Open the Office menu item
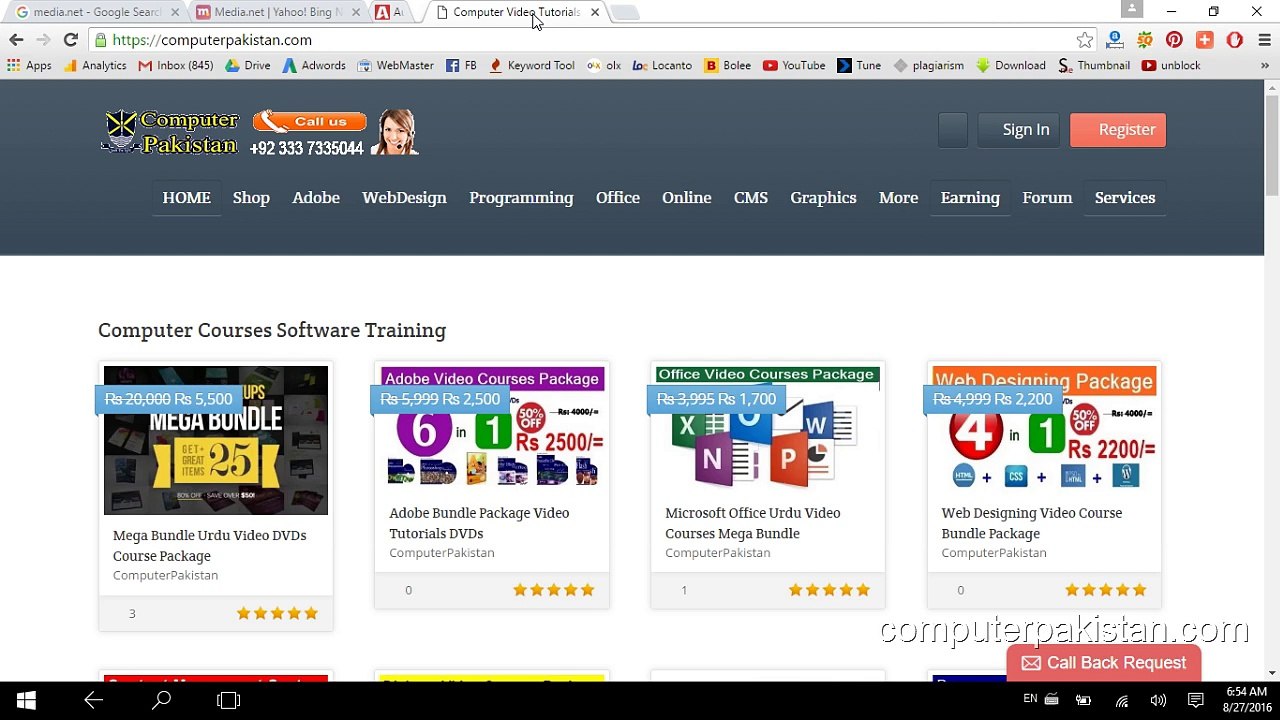 (x=618, y=197)
